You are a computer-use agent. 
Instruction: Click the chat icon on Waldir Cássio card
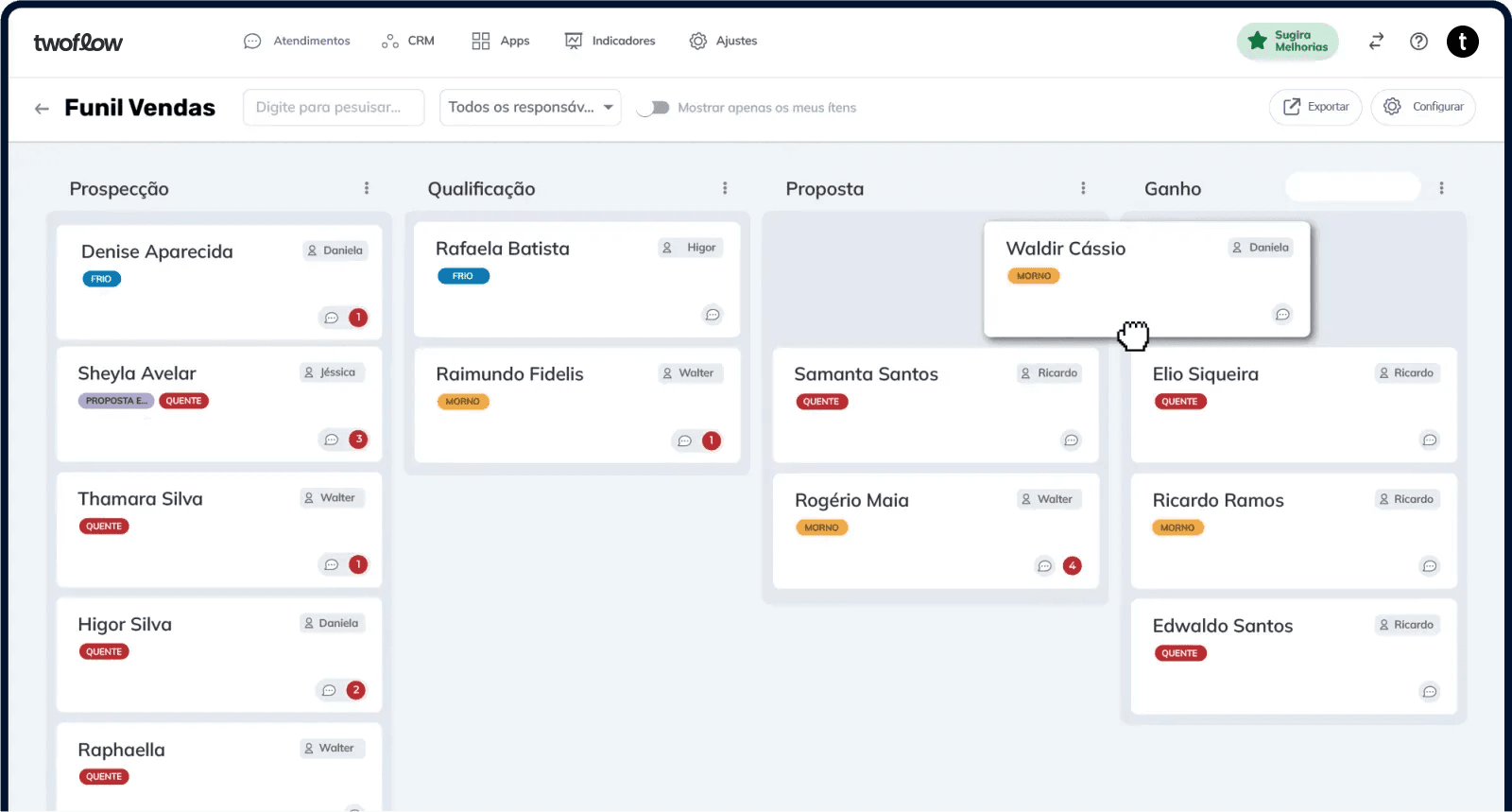click(1282, 315)
